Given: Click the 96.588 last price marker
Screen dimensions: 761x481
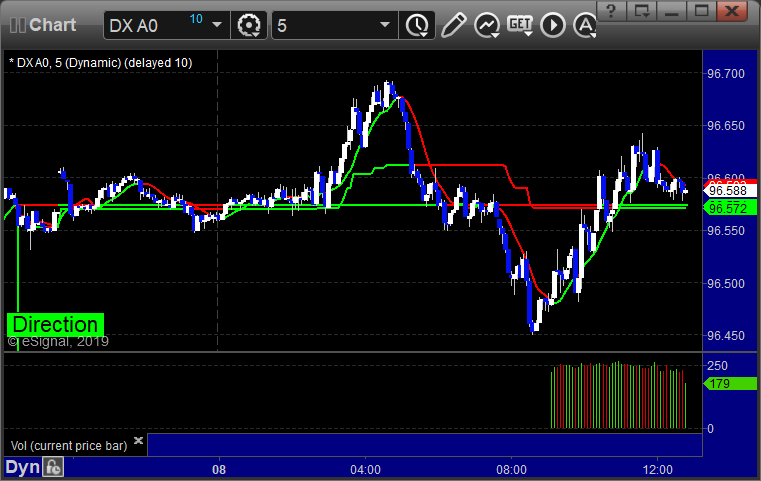Looking at the screenshot, I should (729, 191).
